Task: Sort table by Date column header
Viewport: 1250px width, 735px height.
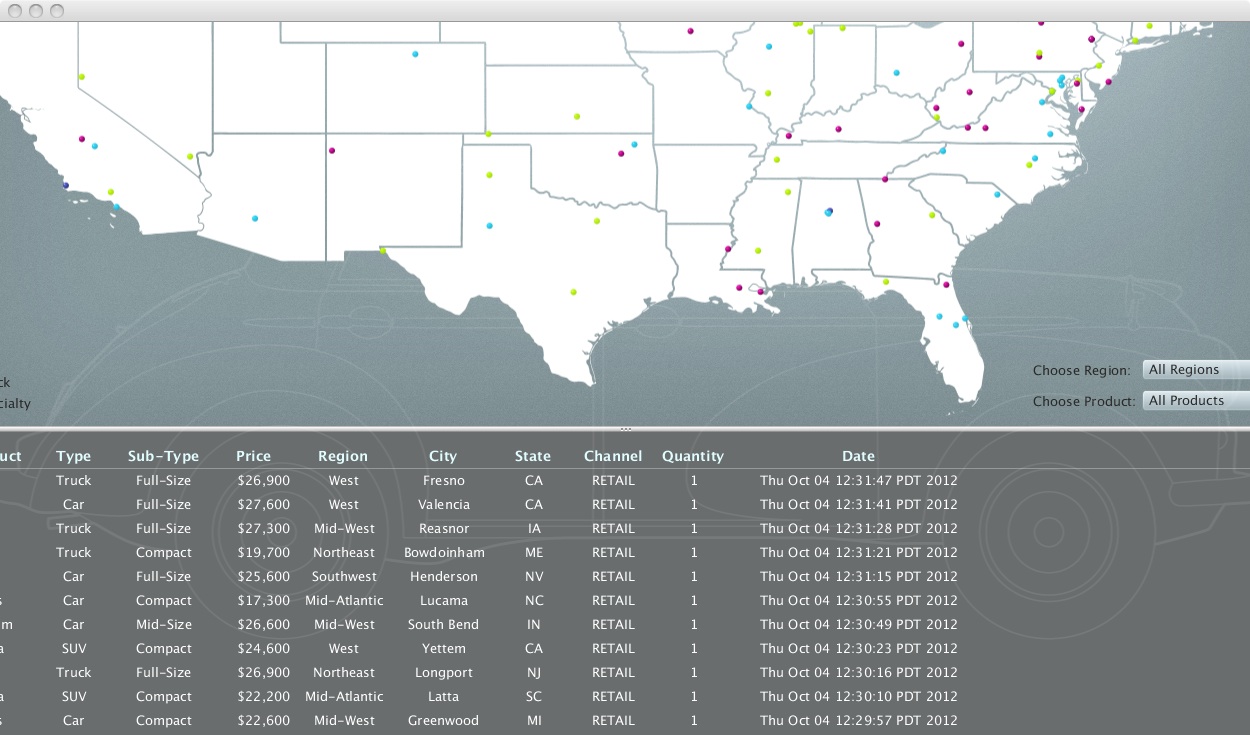Action: pos(858,456)
